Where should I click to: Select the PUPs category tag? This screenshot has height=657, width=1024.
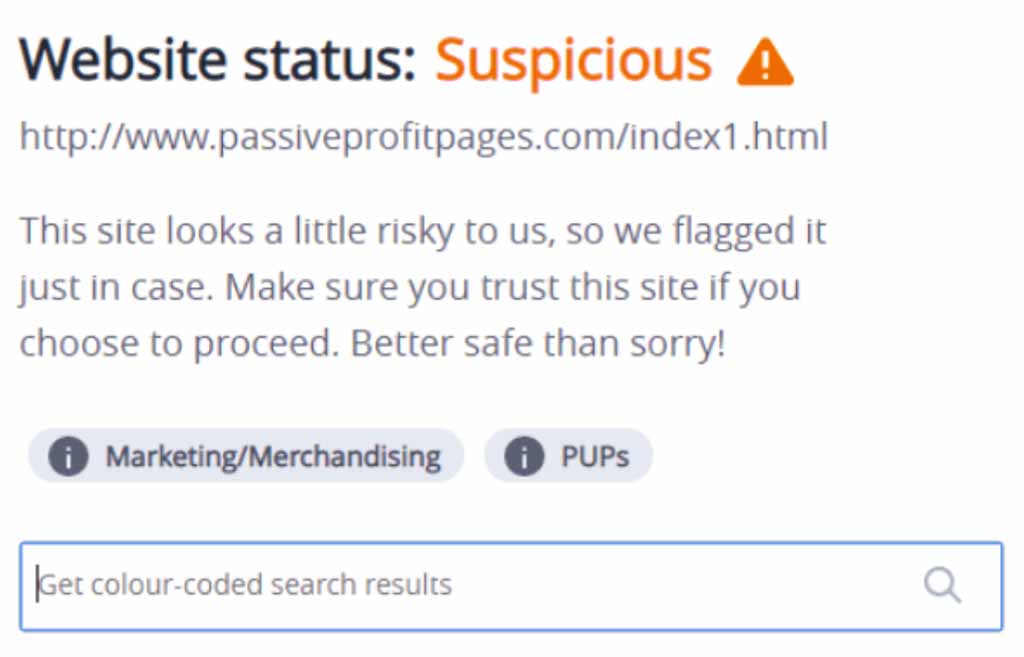(568, 456)
